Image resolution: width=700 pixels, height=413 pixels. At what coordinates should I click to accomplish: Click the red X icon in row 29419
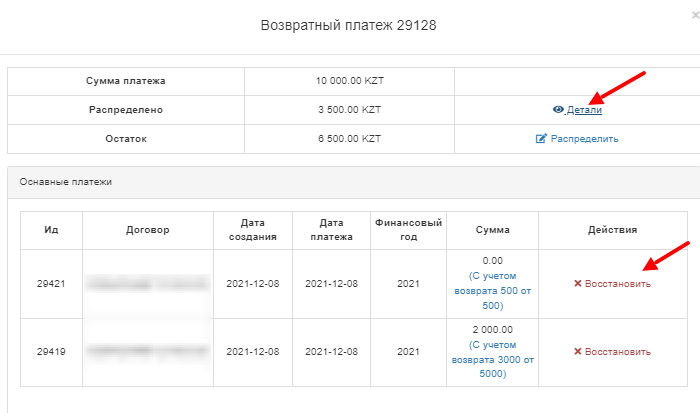tap(578, 352)
